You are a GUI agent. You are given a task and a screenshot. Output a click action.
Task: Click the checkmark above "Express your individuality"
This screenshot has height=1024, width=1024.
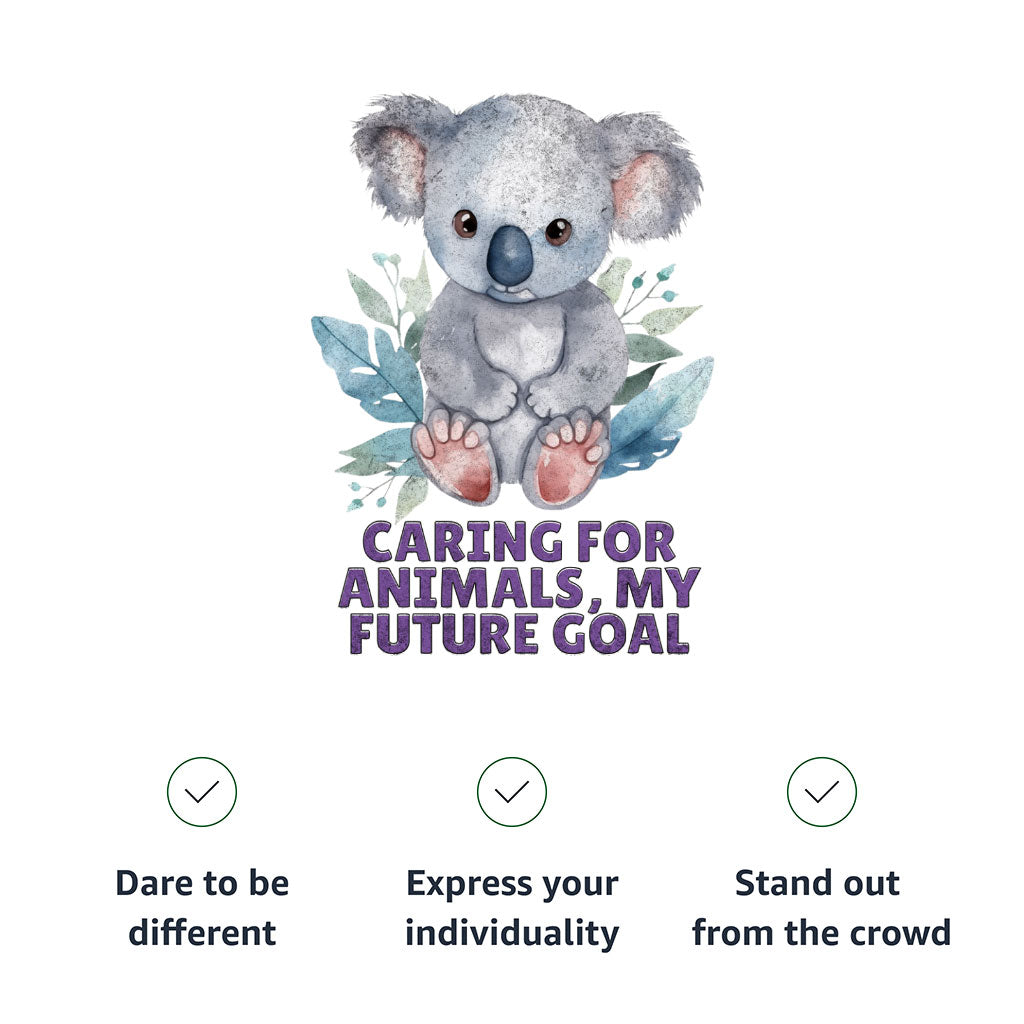click(x=512, y=792)
